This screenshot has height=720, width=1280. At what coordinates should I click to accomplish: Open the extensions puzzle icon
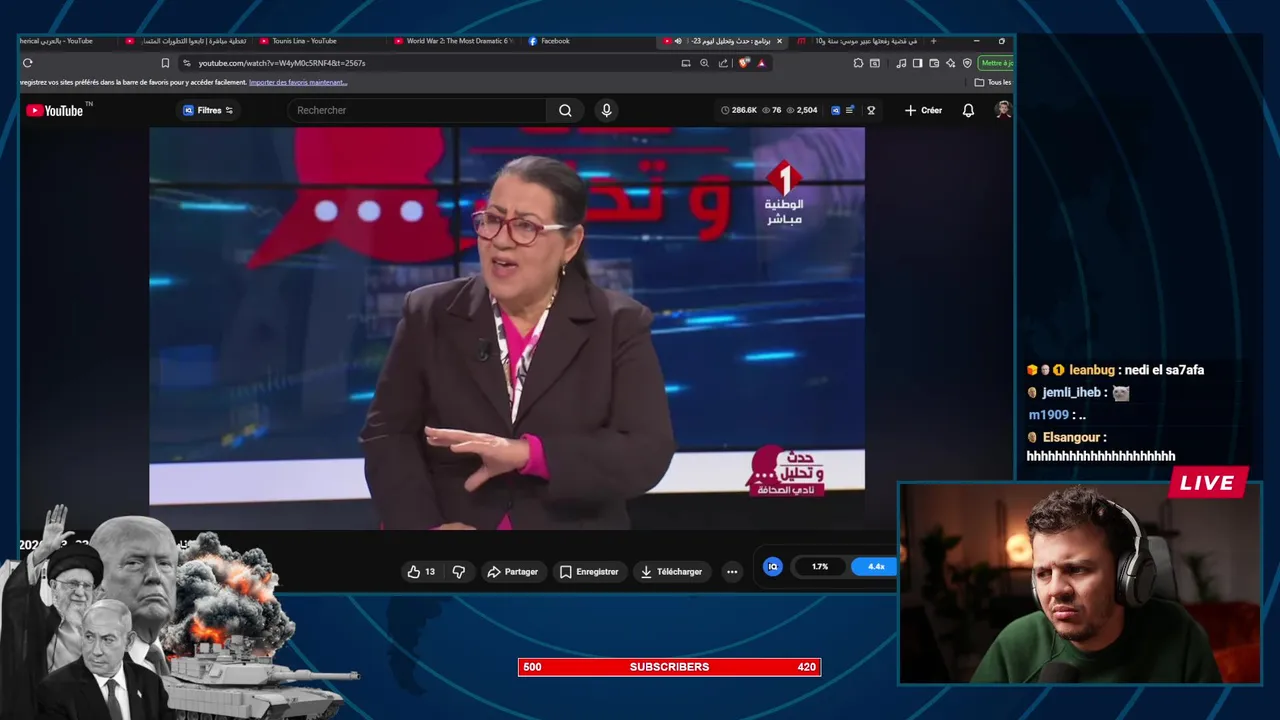858,63
